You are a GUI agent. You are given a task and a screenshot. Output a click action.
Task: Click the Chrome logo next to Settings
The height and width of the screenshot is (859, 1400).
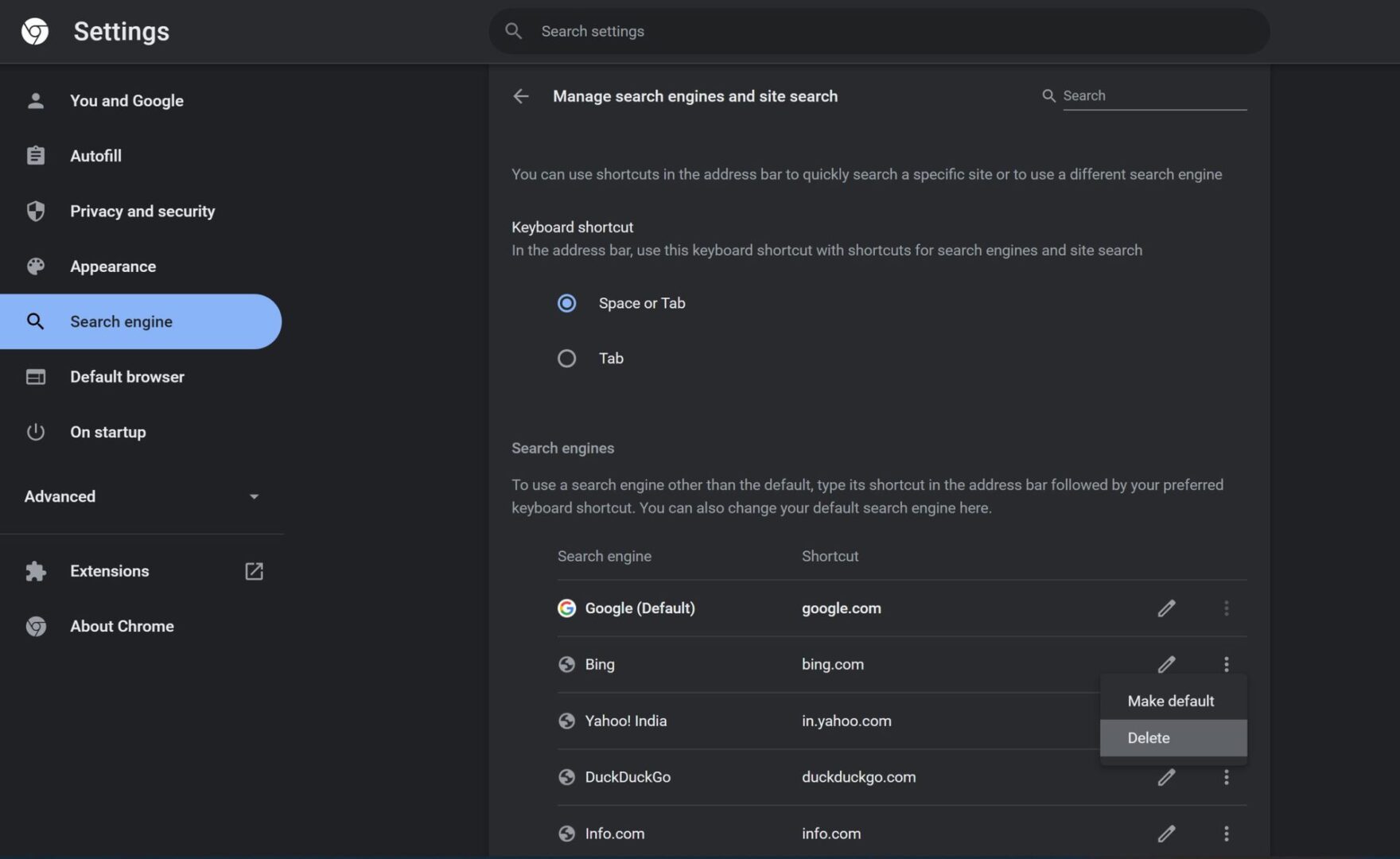click(35, 32)
